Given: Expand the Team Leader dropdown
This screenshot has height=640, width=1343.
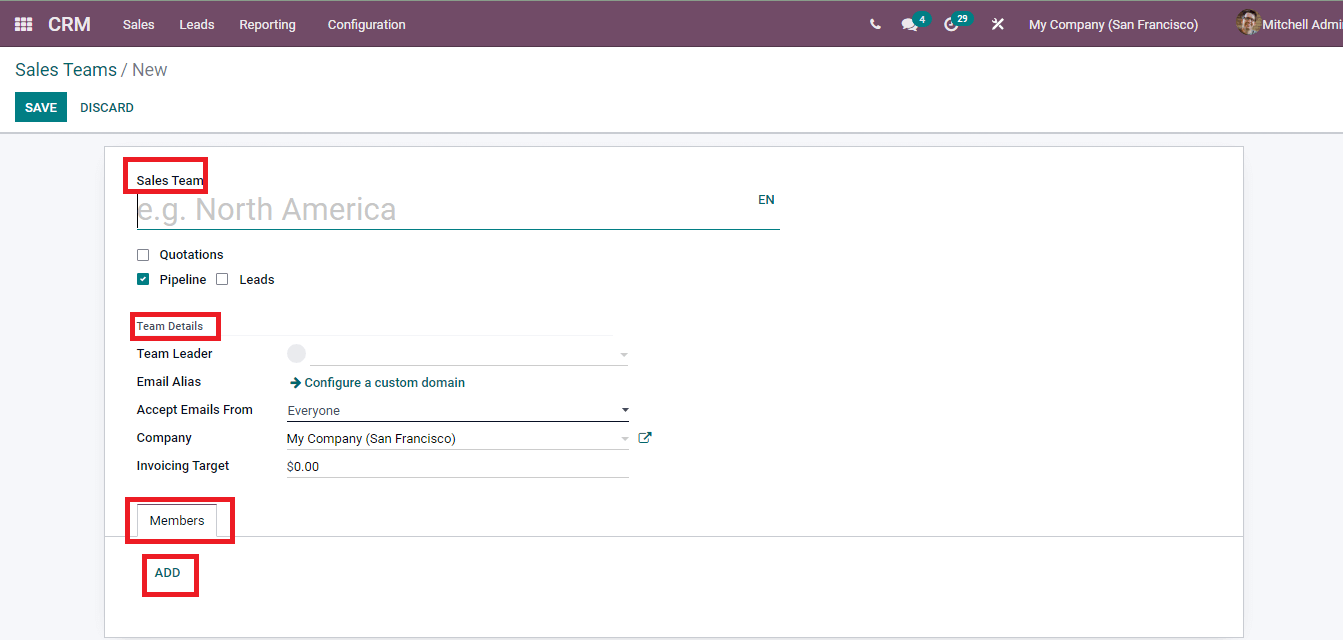Looking at the screenshot, I should pyautogui.click(x=624, y=355).
